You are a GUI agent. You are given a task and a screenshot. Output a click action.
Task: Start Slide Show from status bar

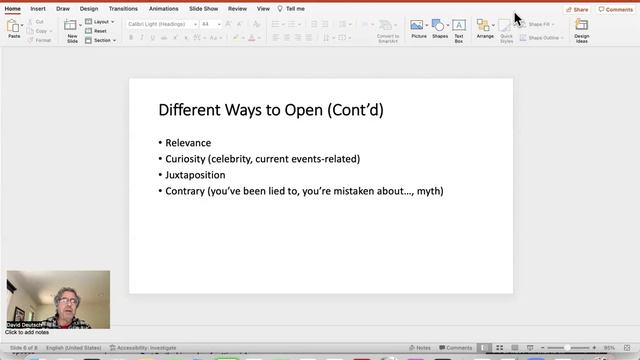coord(530,348)
